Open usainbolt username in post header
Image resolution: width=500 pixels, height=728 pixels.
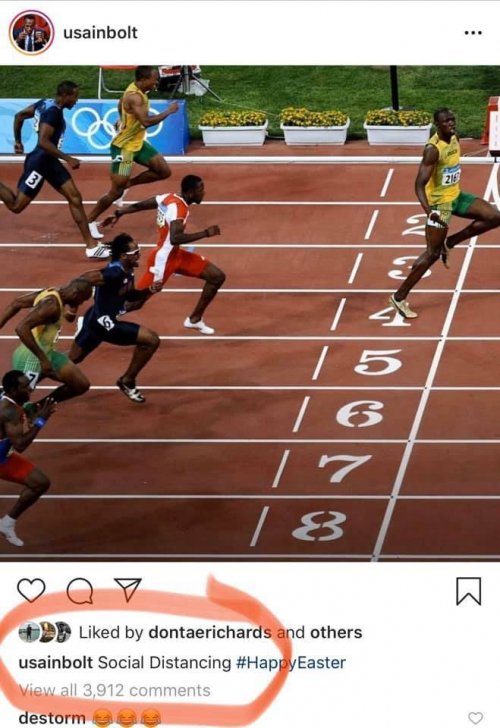100,32
